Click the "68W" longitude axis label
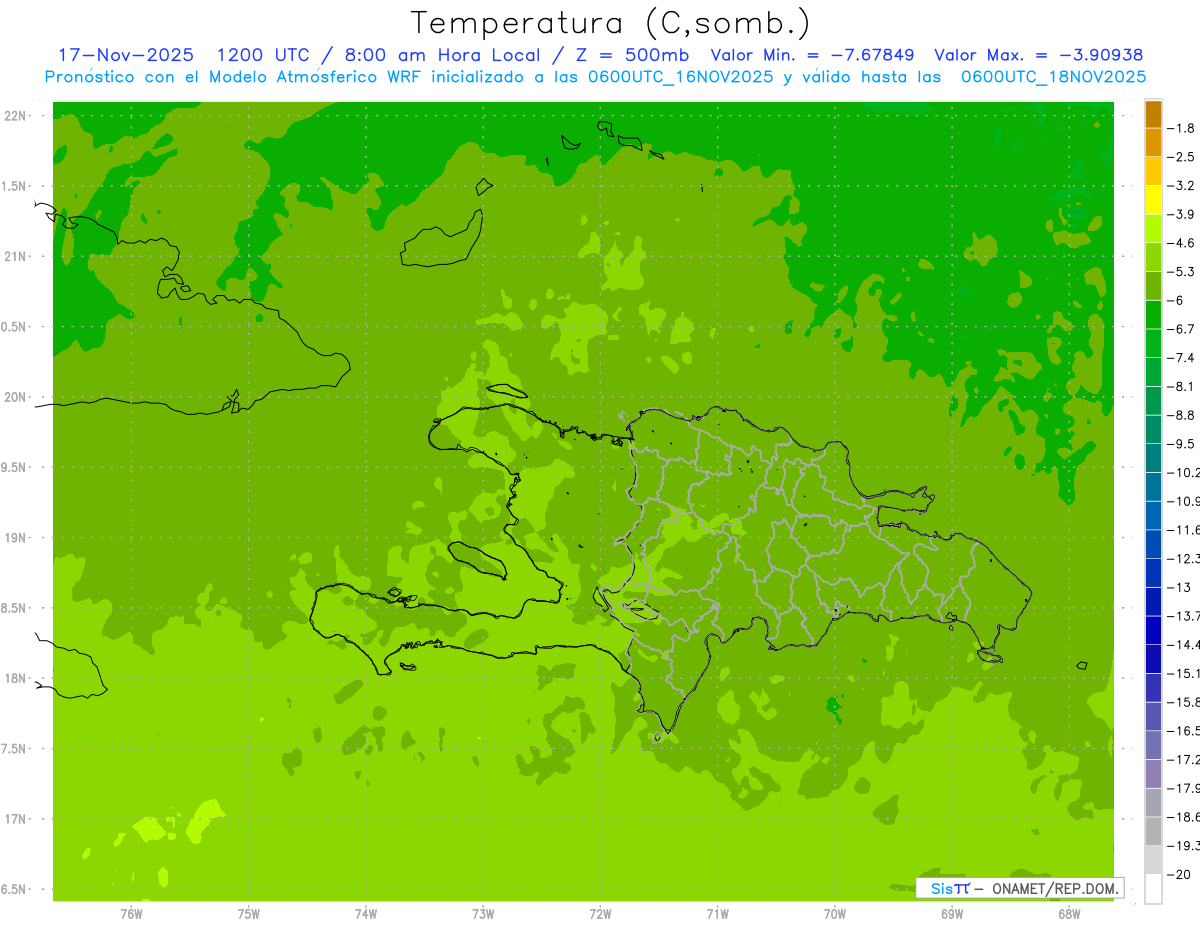The width and height of the screenshot is (1200, 927). 1069,914
